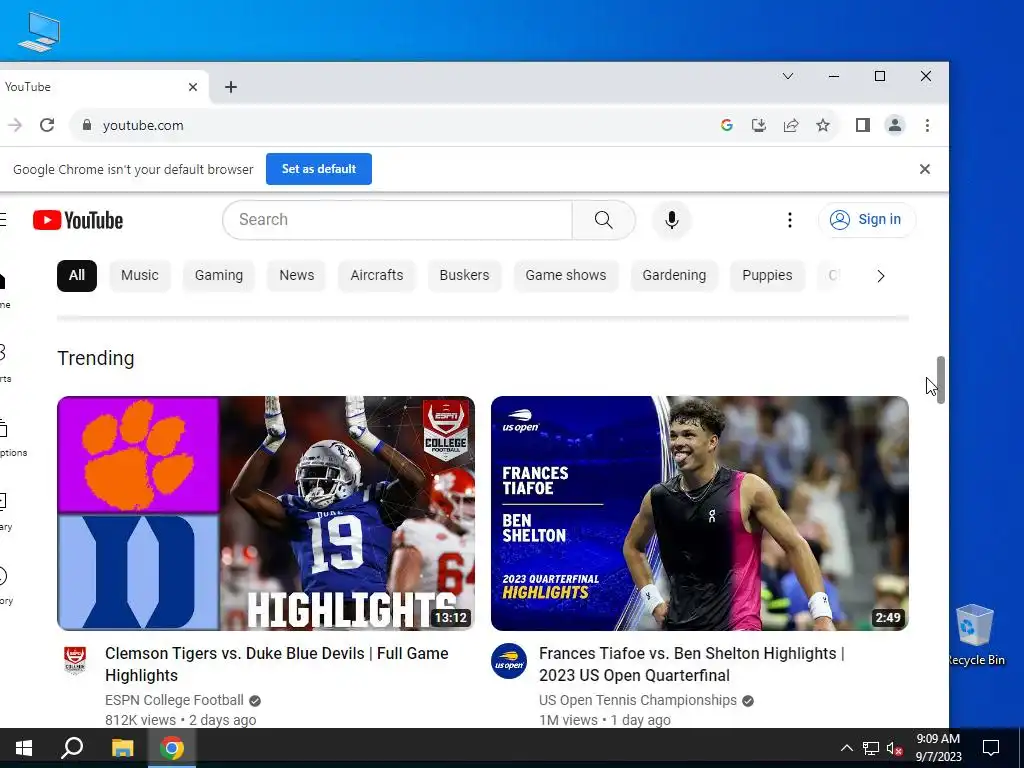View site information lock icon

pos(87,125)
